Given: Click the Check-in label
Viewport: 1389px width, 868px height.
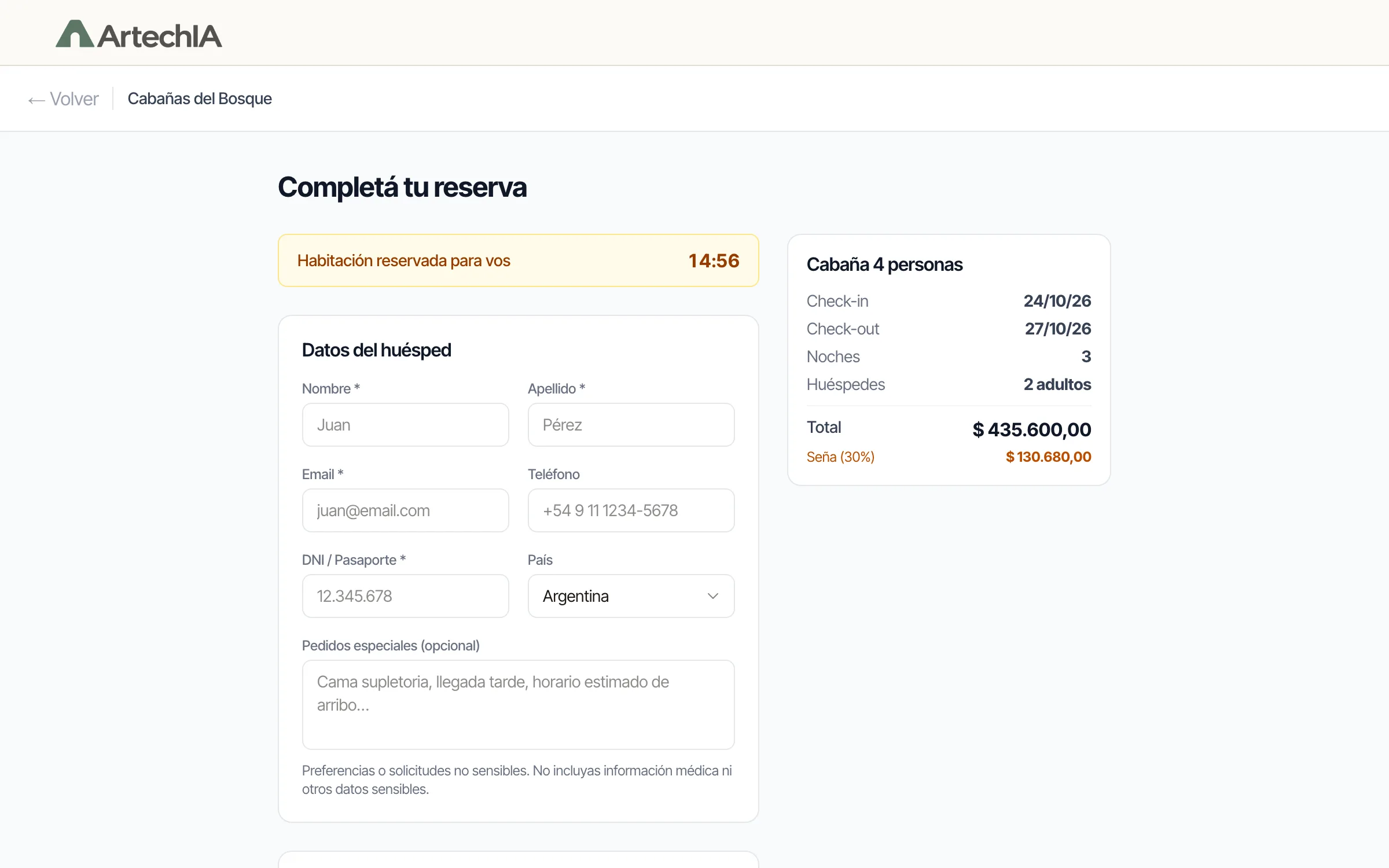Looking at the screenshot, I should 837,301.
